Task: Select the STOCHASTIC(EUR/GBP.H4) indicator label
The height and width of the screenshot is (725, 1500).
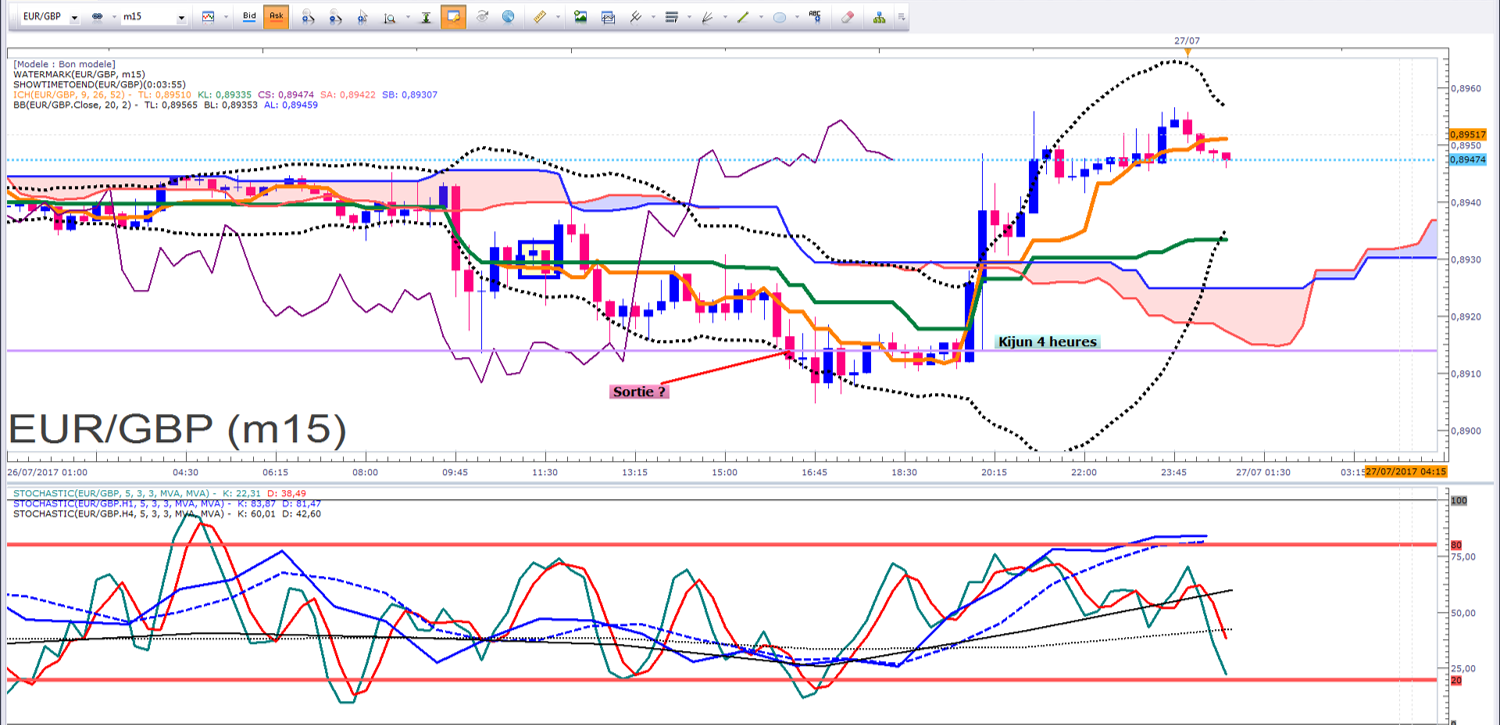Action: (x=119, y=514)
